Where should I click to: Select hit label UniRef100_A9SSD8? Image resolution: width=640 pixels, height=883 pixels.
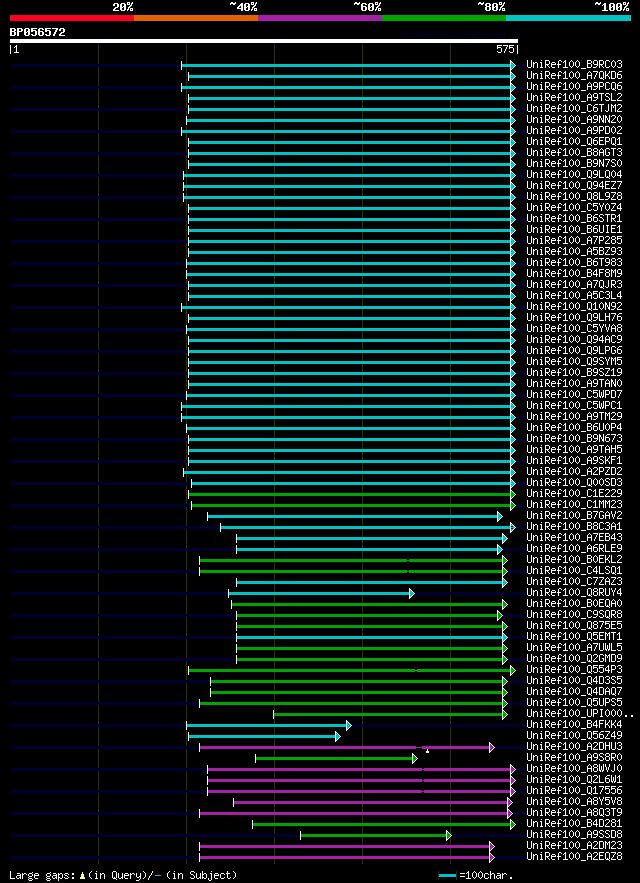[x=574, y=835]
